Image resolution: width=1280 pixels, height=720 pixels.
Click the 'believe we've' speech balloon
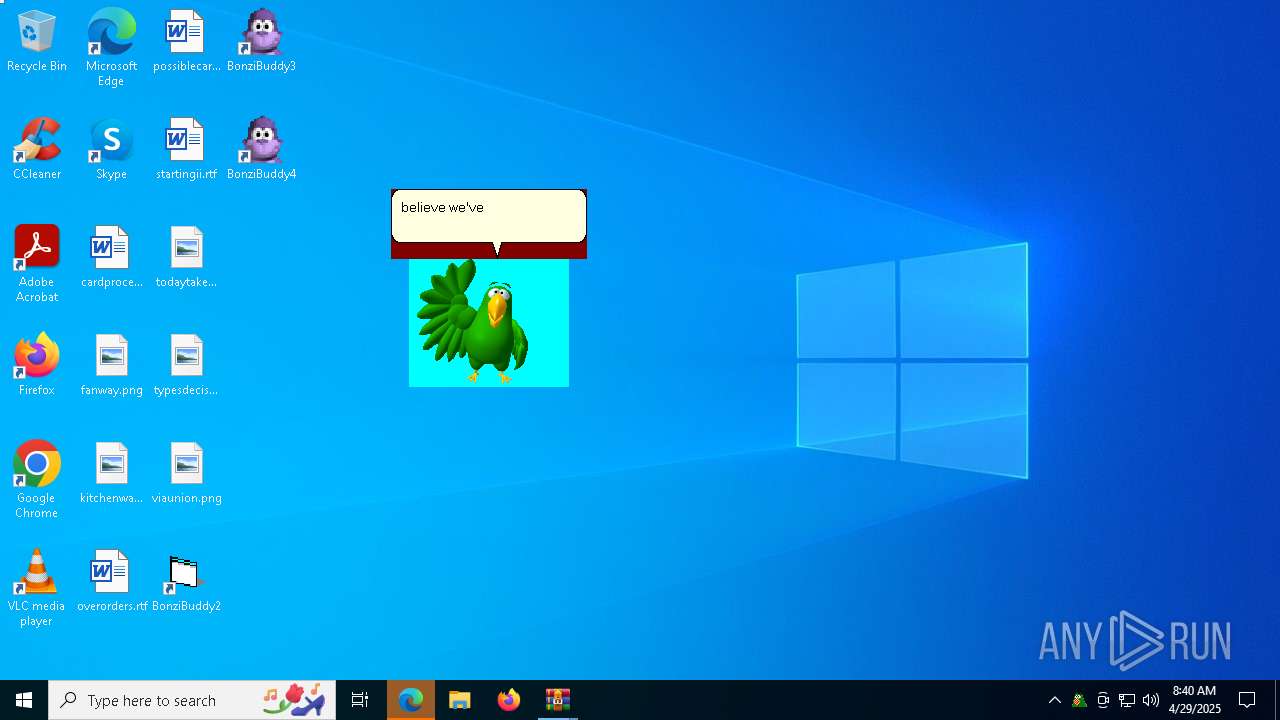488,216
